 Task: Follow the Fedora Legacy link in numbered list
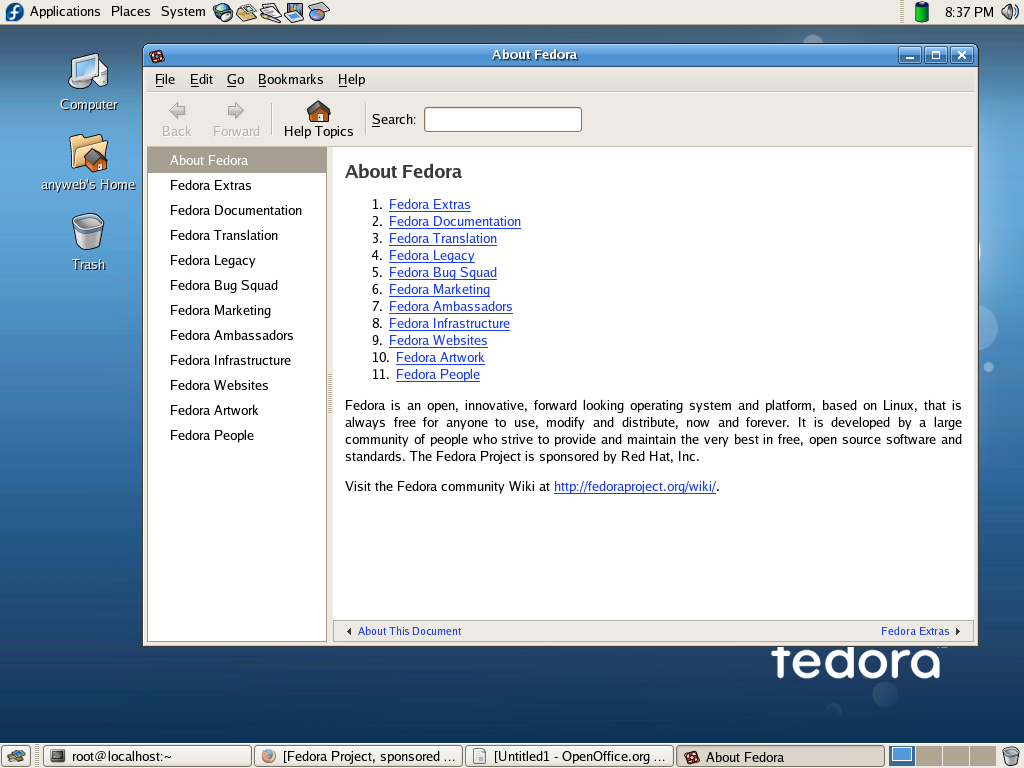click(432, 255)
